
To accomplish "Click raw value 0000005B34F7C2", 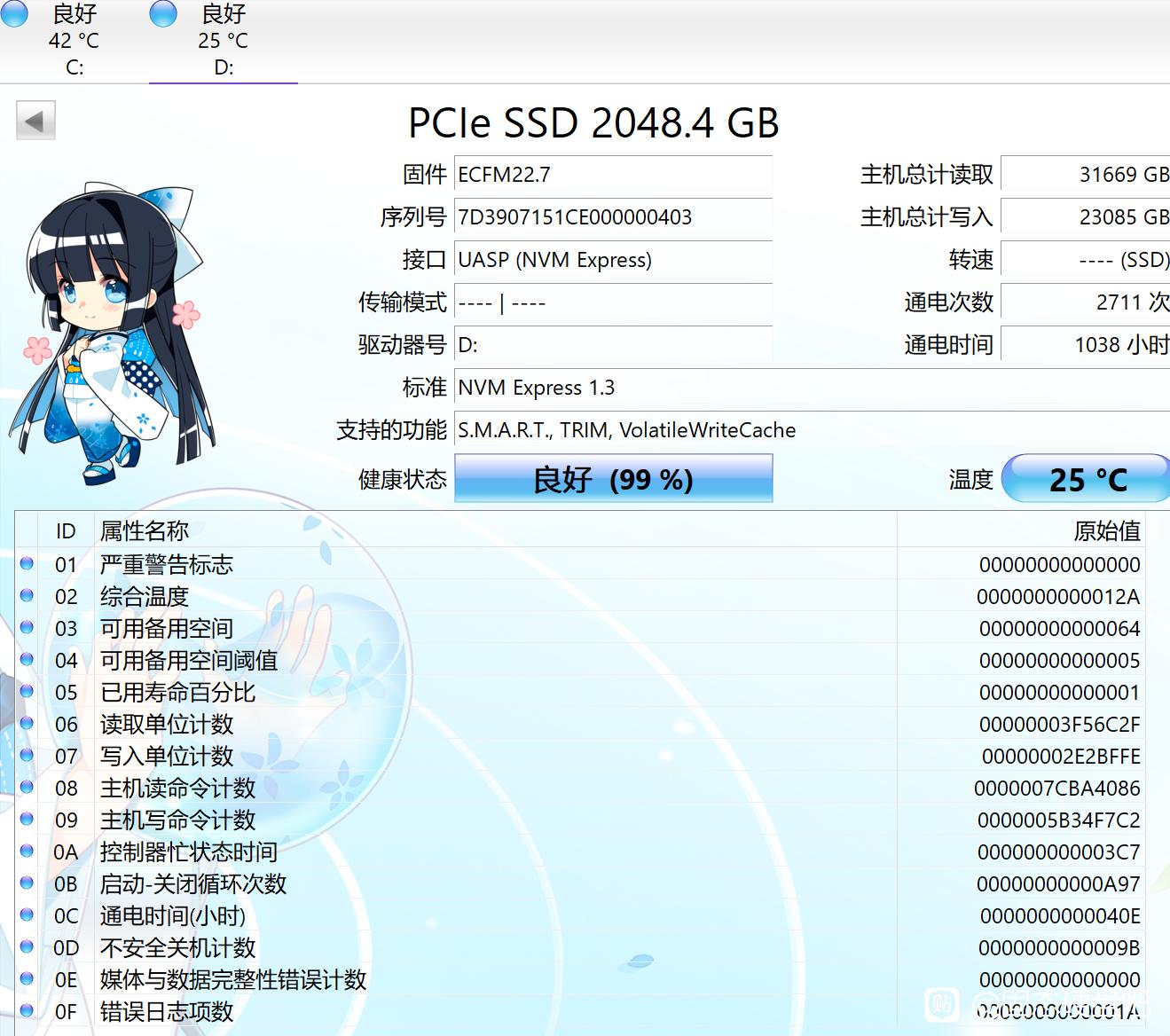I will [1059, 820].
